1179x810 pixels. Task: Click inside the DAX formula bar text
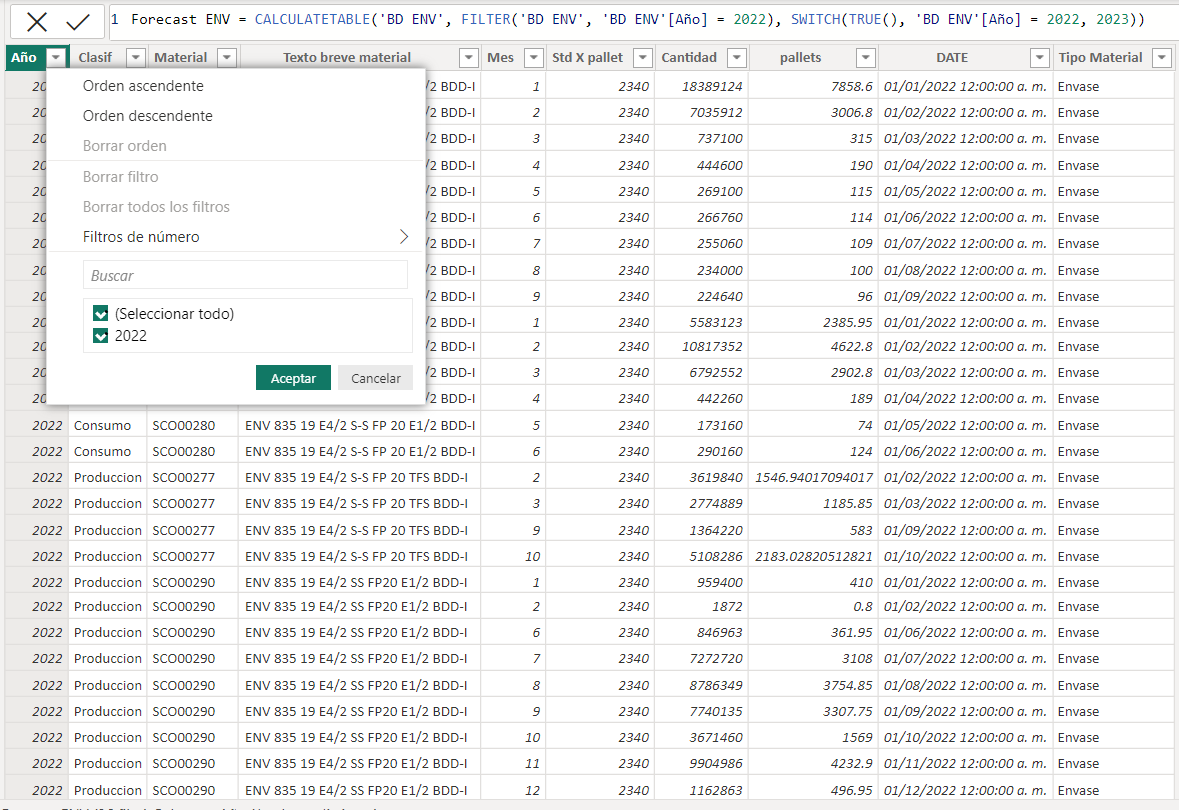click(x=638, y=20)
